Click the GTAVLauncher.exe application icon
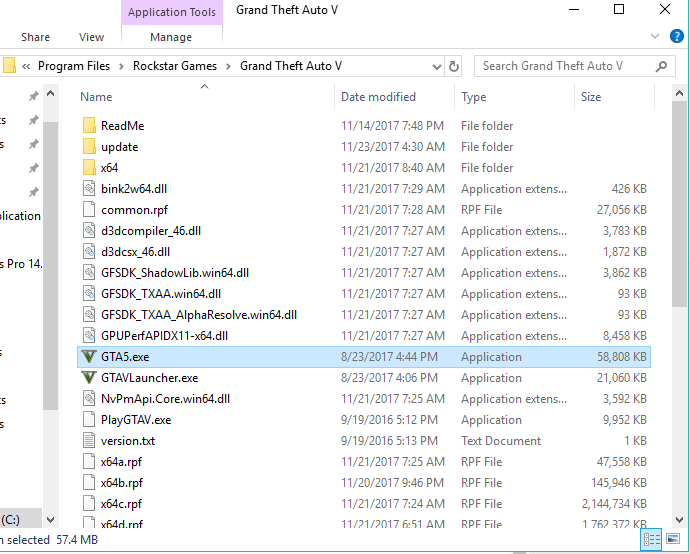 tap(89, 378)
